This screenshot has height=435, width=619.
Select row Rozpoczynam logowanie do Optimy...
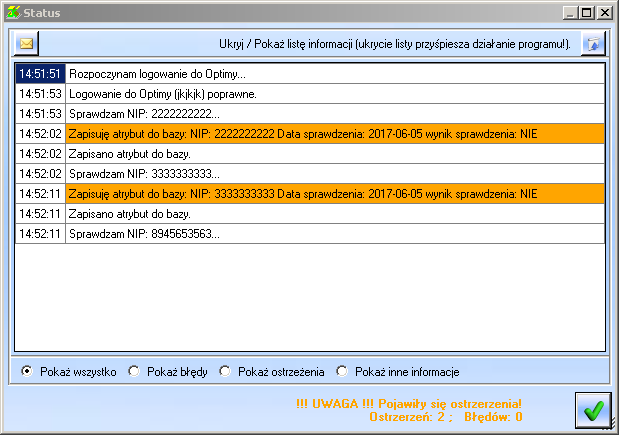(335, 74)
